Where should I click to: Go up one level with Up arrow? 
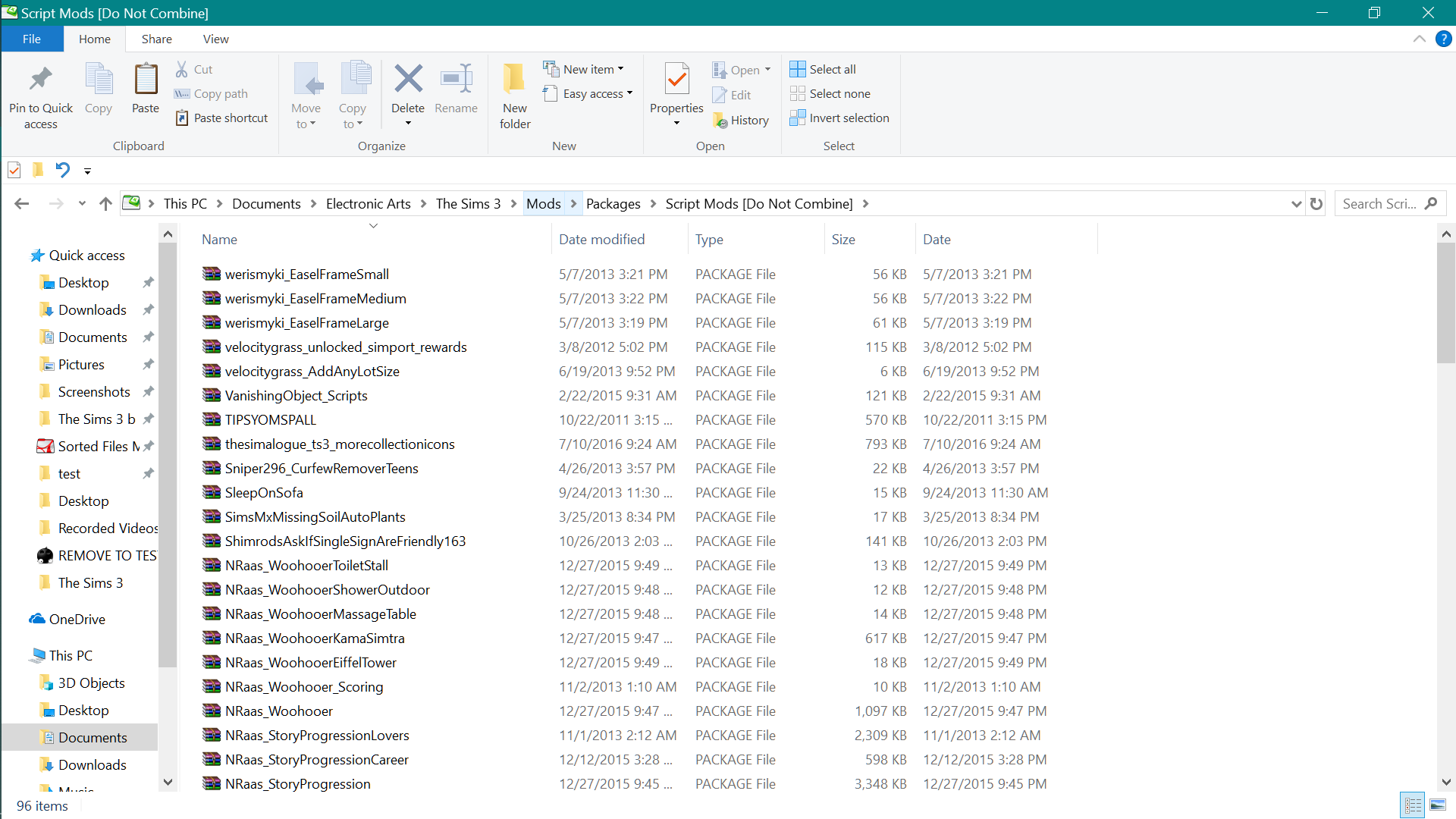(x=105, y=203)
